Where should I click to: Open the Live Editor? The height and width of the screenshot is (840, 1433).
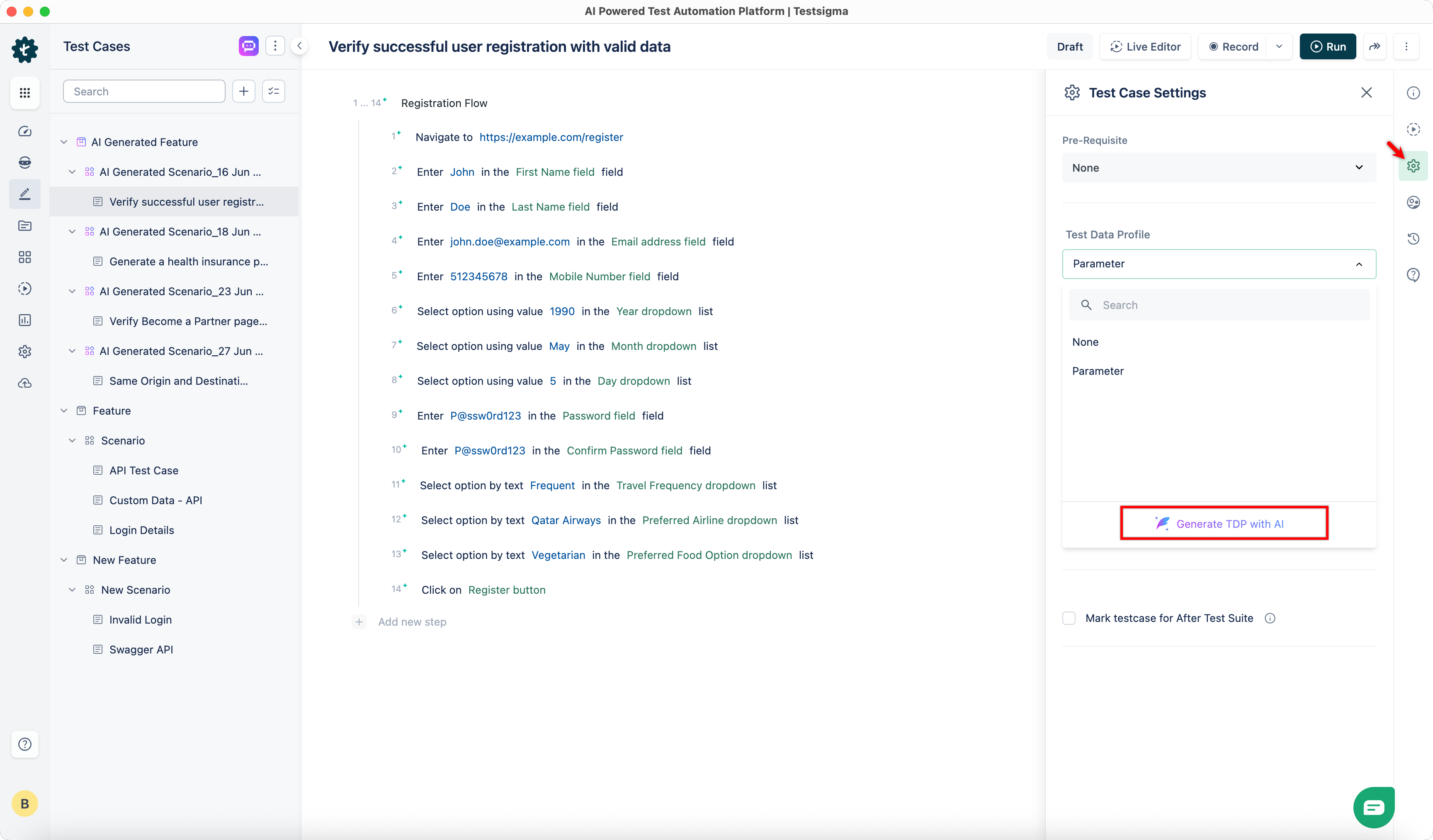[x=1145, y=46]
